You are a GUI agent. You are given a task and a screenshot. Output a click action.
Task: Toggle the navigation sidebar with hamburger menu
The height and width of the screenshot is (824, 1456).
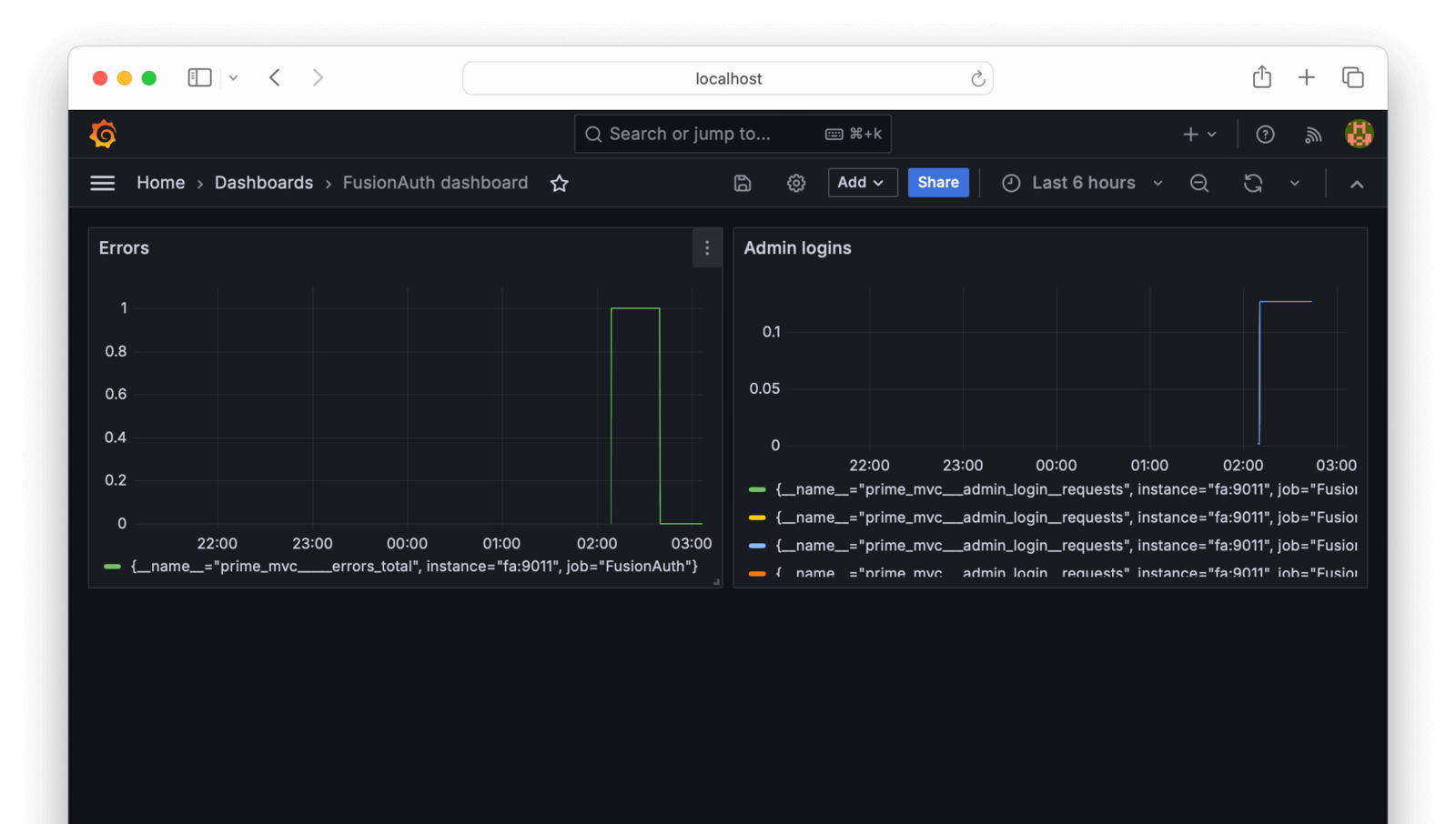102,182
